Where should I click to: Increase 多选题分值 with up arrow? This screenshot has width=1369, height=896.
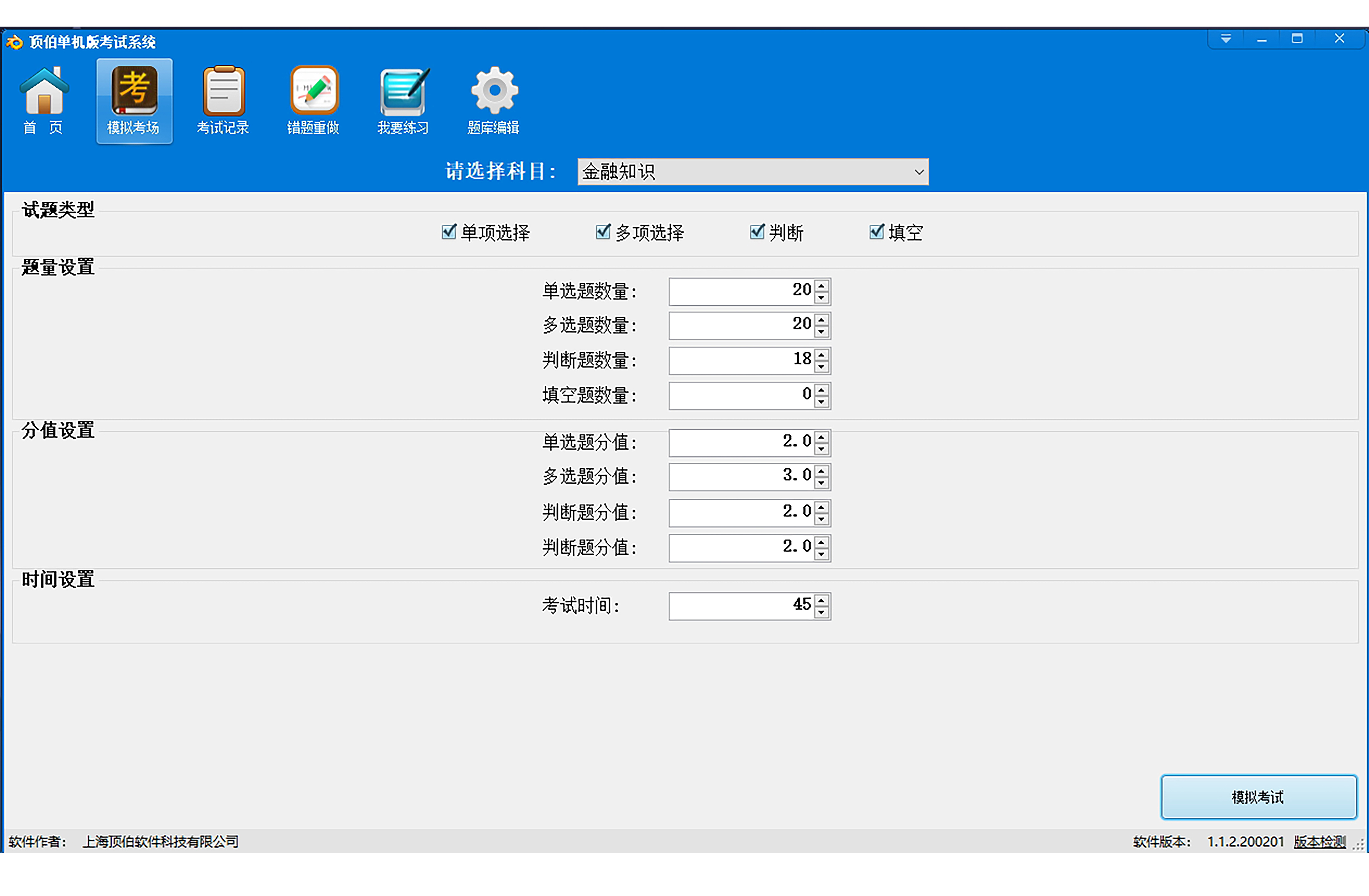(x=821, y=471)
